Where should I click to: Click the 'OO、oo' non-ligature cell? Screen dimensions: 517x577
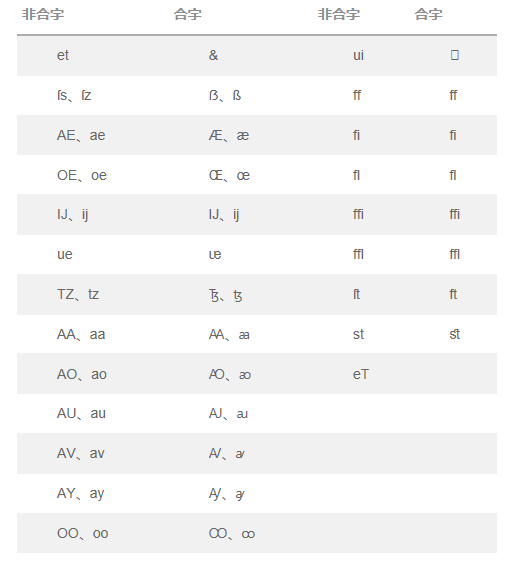tap(82, 533)
